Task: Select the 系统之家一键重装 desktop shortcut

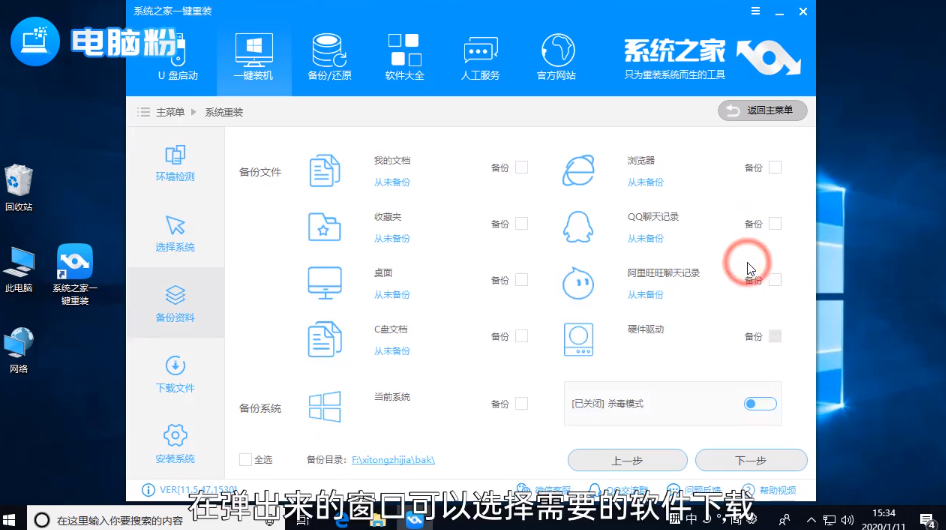Action: [x=75, y=275]
